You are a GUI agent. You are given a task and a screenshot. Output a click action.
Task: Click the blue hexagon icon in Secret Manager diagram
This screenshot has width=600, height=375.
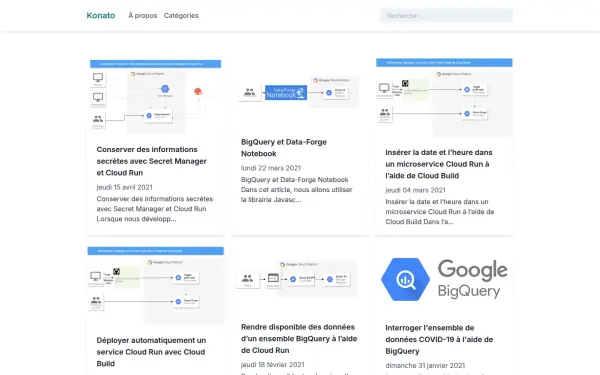point(165,89)
